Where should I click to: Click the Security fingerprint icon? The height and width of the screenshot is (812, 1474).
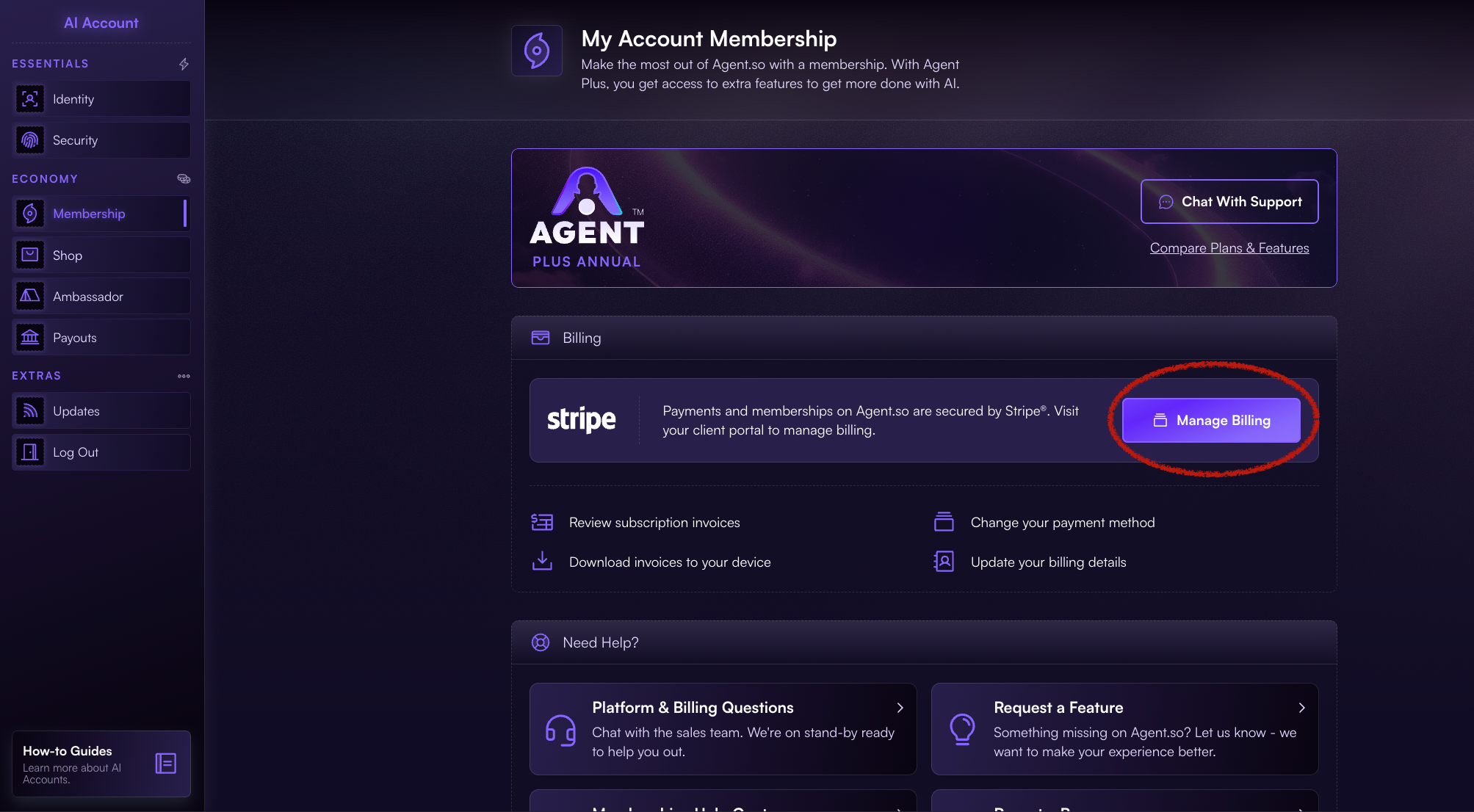coord(30,140)
